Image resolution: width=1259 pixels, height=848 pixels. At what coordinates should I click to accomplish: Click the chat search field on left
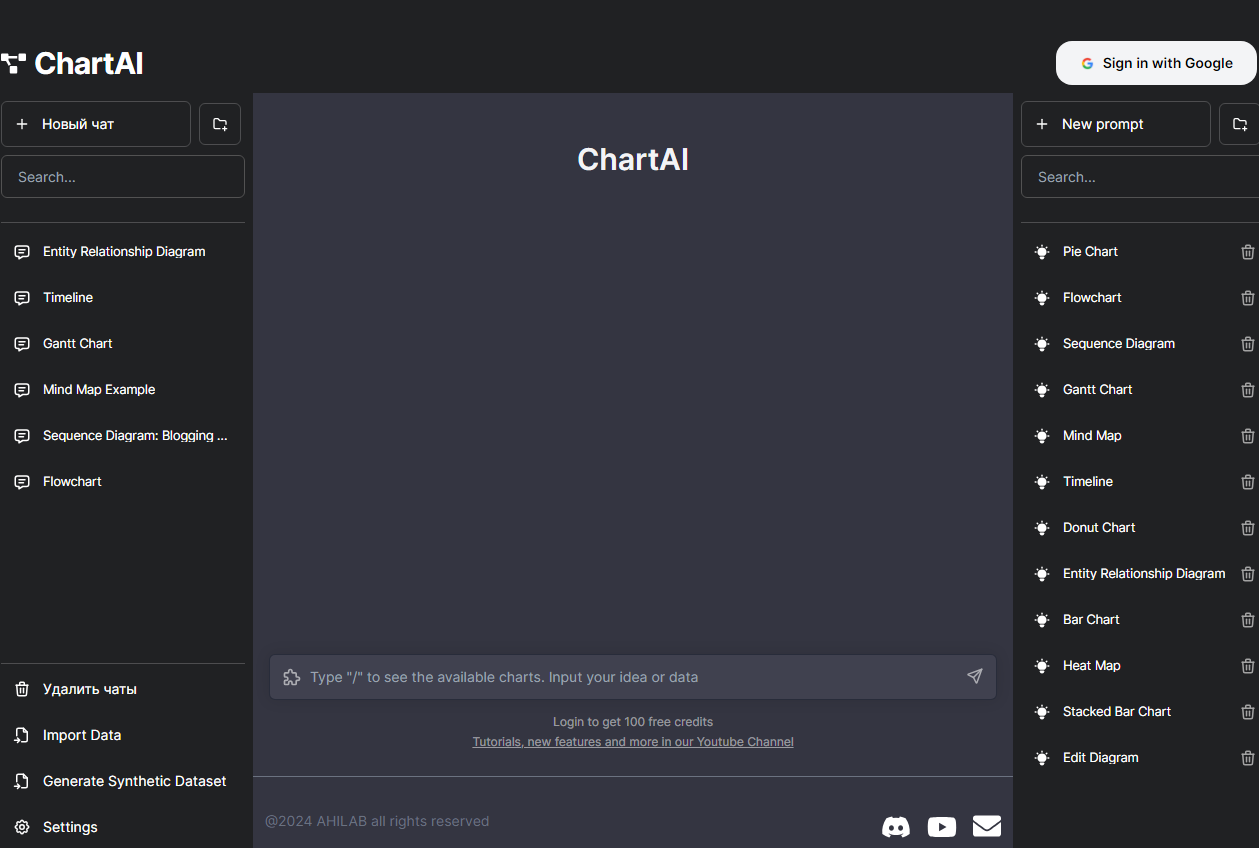tap(123, 177)
